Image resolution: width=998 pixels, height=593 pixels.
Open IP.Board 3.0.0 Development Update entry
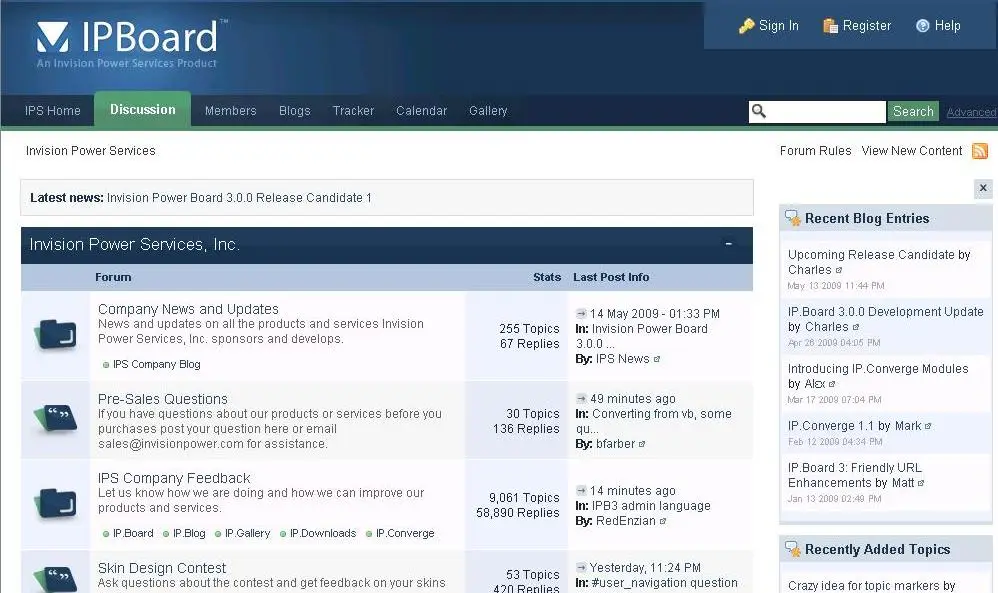coord(885,312)
